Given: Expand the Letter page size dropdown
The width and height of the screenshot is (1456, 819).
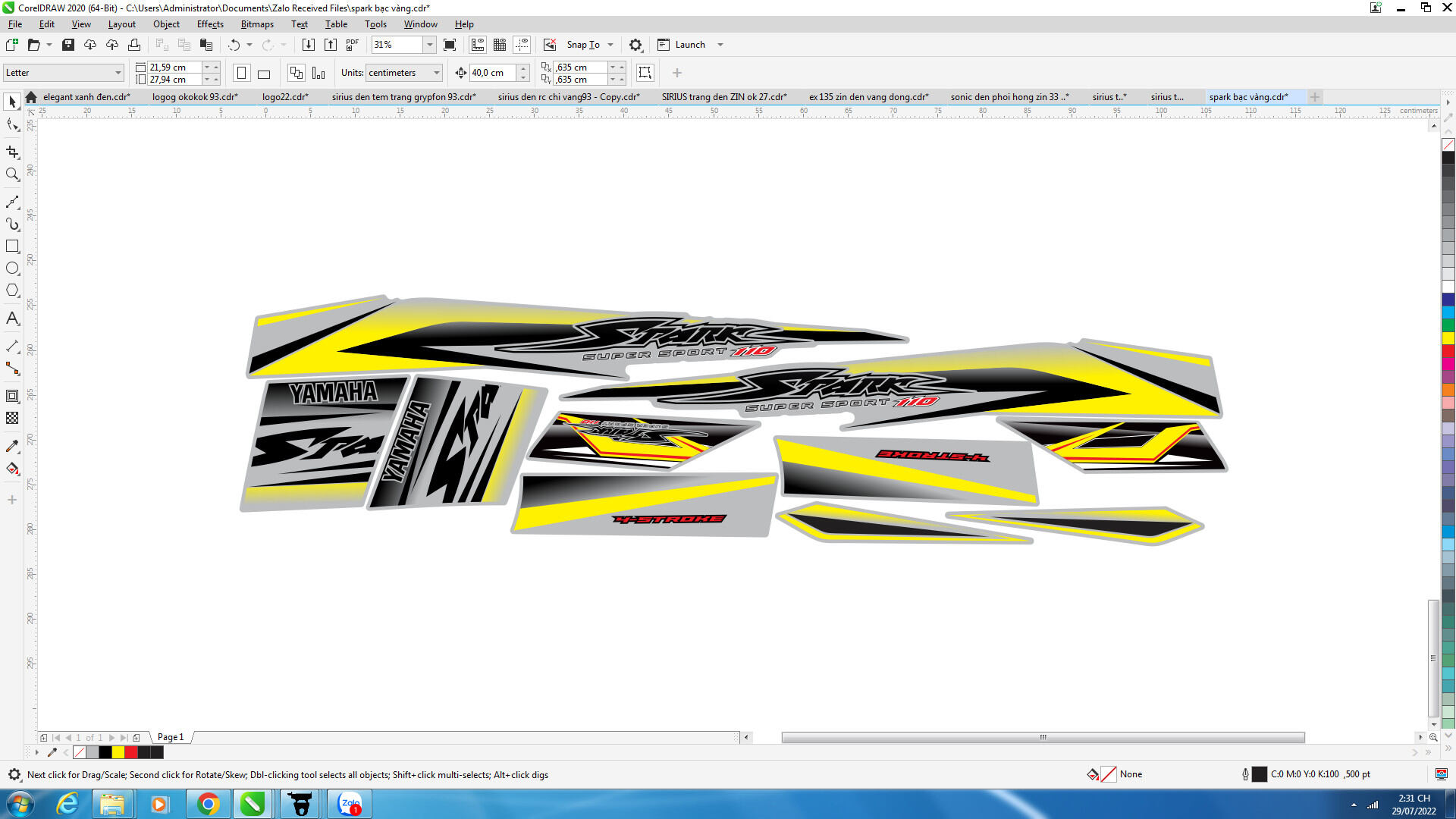Looking at the screenshot, I should 118,73.
